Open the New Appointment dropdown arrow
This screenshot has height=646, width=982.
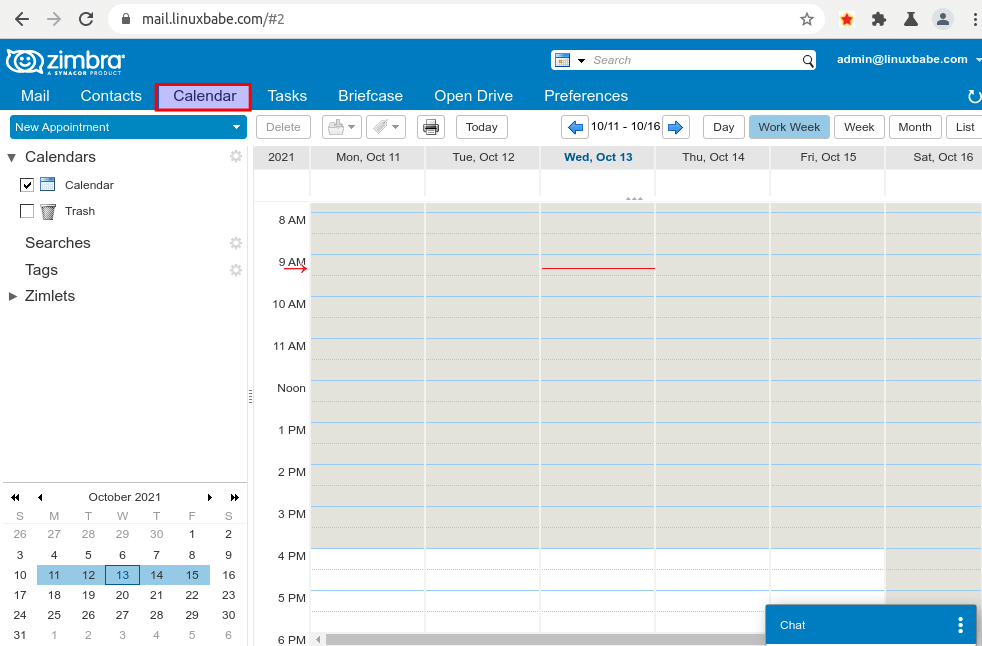click(x=236, y=127)
